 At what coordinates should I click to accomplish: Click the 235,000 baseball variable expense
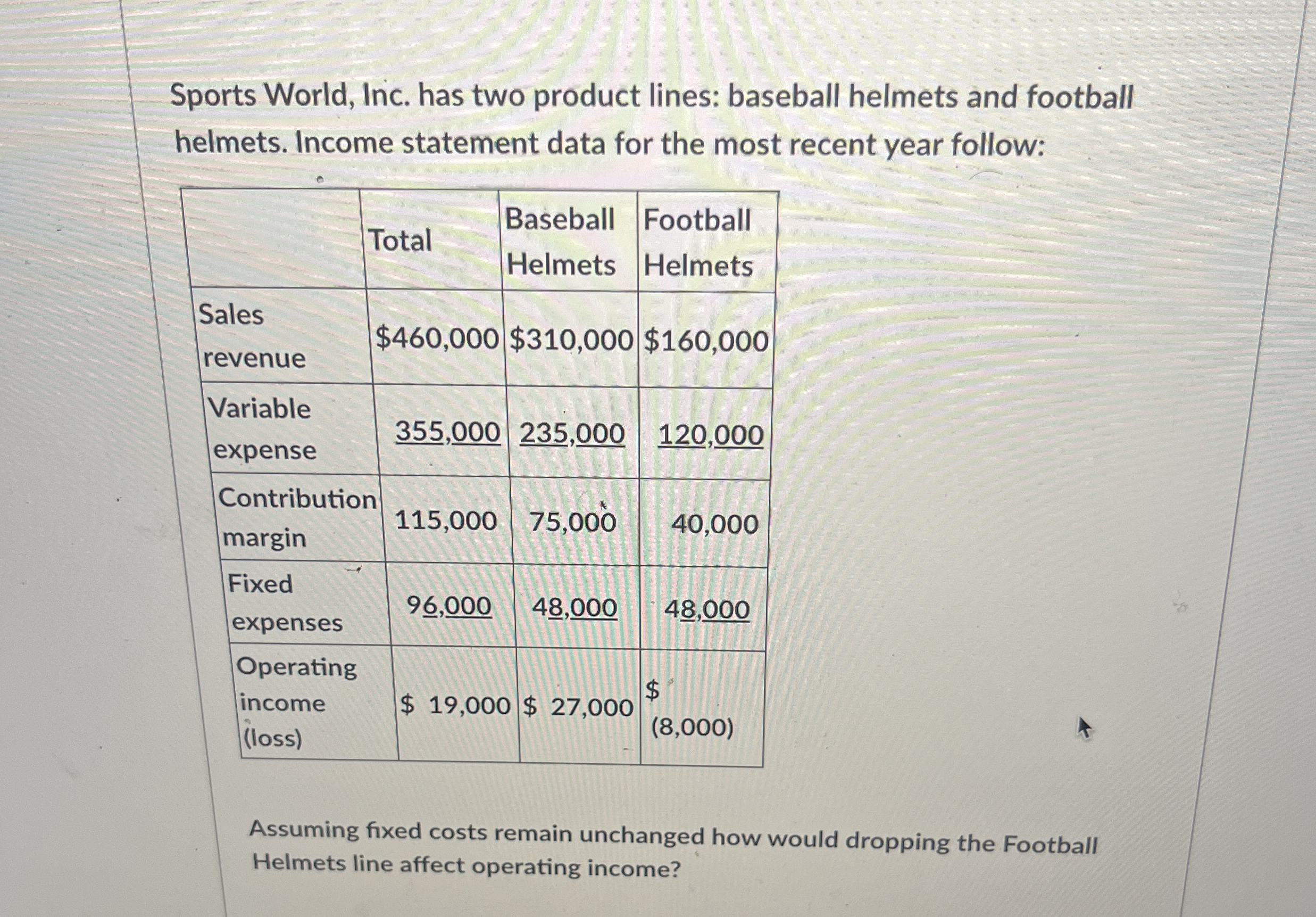572,434
